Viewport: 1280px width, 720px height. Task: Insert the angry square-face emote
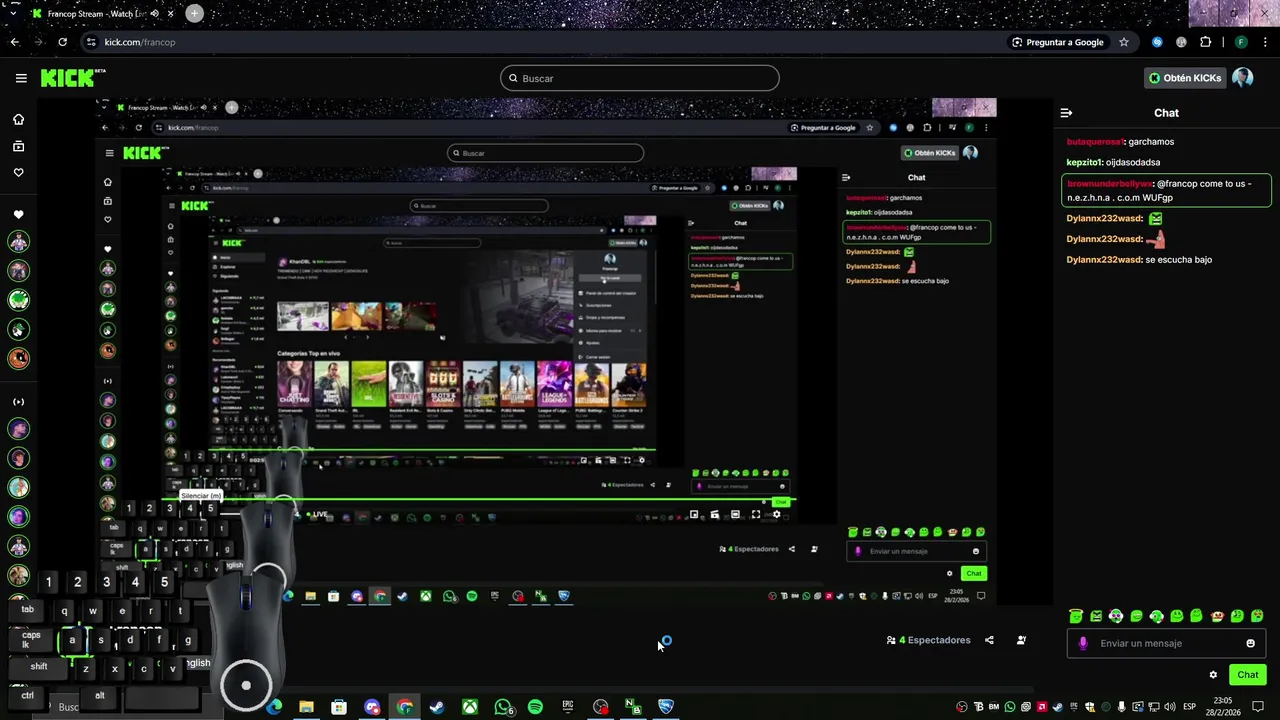[x=1096, y=616]
